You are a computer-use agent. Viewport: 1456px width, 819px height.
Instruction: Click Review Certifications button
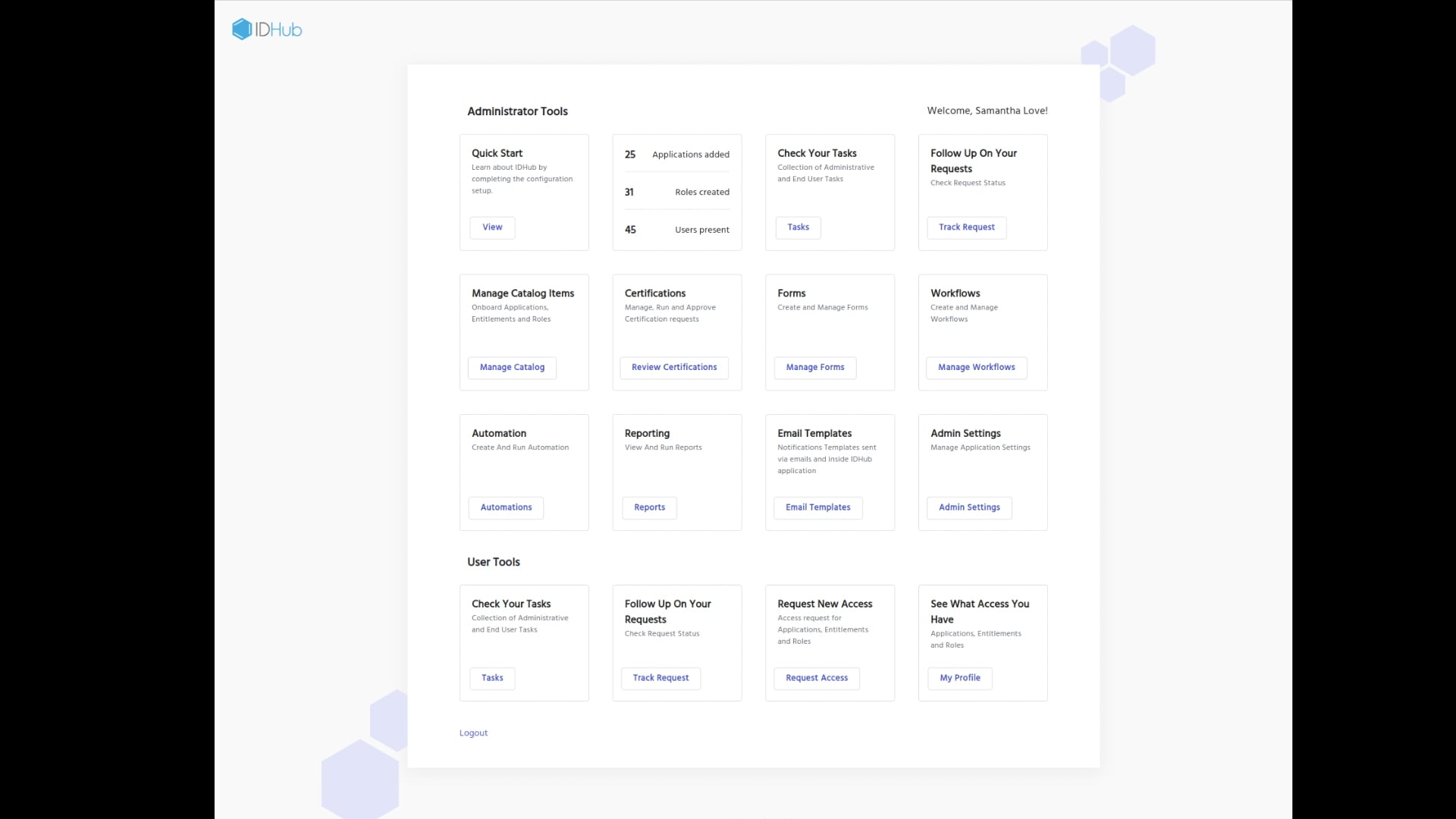pyautogui.click(x=674, y=368)
